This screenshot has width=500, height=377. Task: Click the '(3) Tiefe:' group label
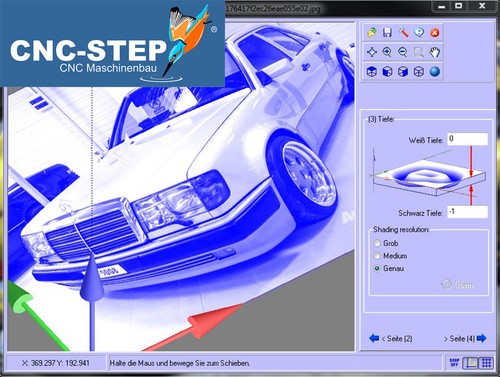pyautogui.click(x=381, y=119)
